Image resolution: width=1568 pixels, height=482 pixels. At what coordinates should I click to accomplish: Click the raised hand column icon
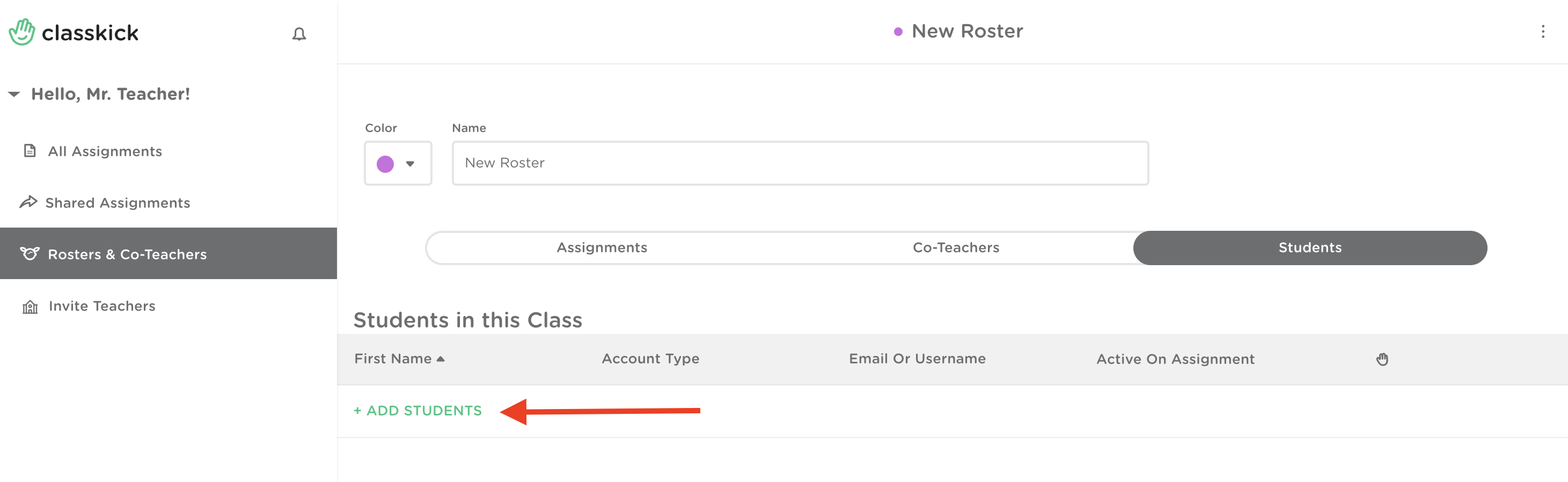point(1382,359)
